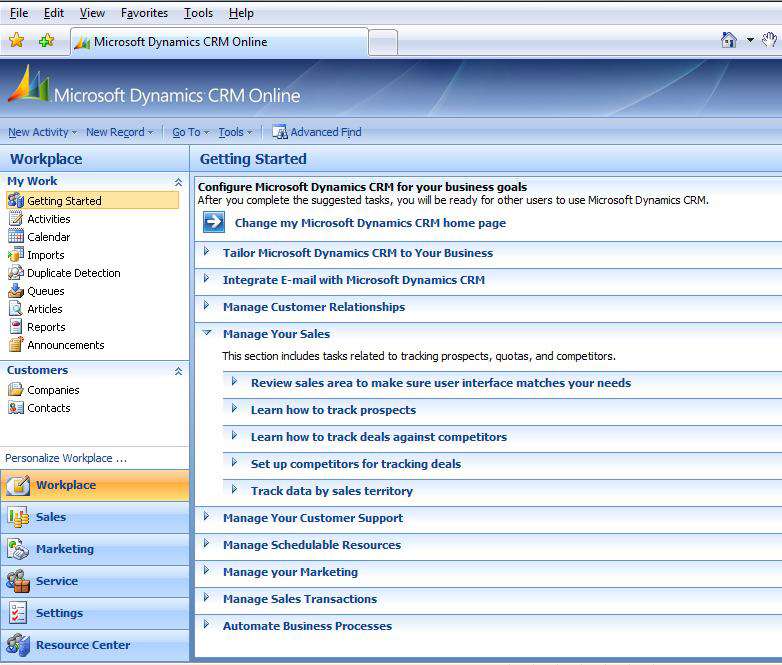This screenshot has width=782, height=665.
Task: Click the Workplace navigation icon
Action: 18,485
